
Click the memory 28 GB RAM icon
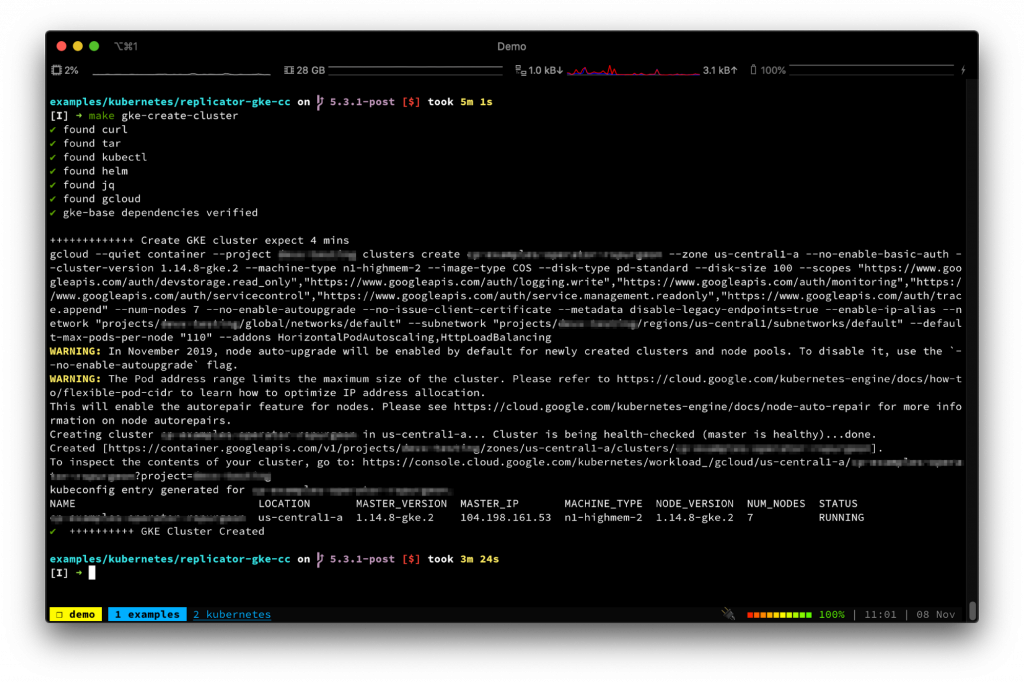tap(288, 71)
